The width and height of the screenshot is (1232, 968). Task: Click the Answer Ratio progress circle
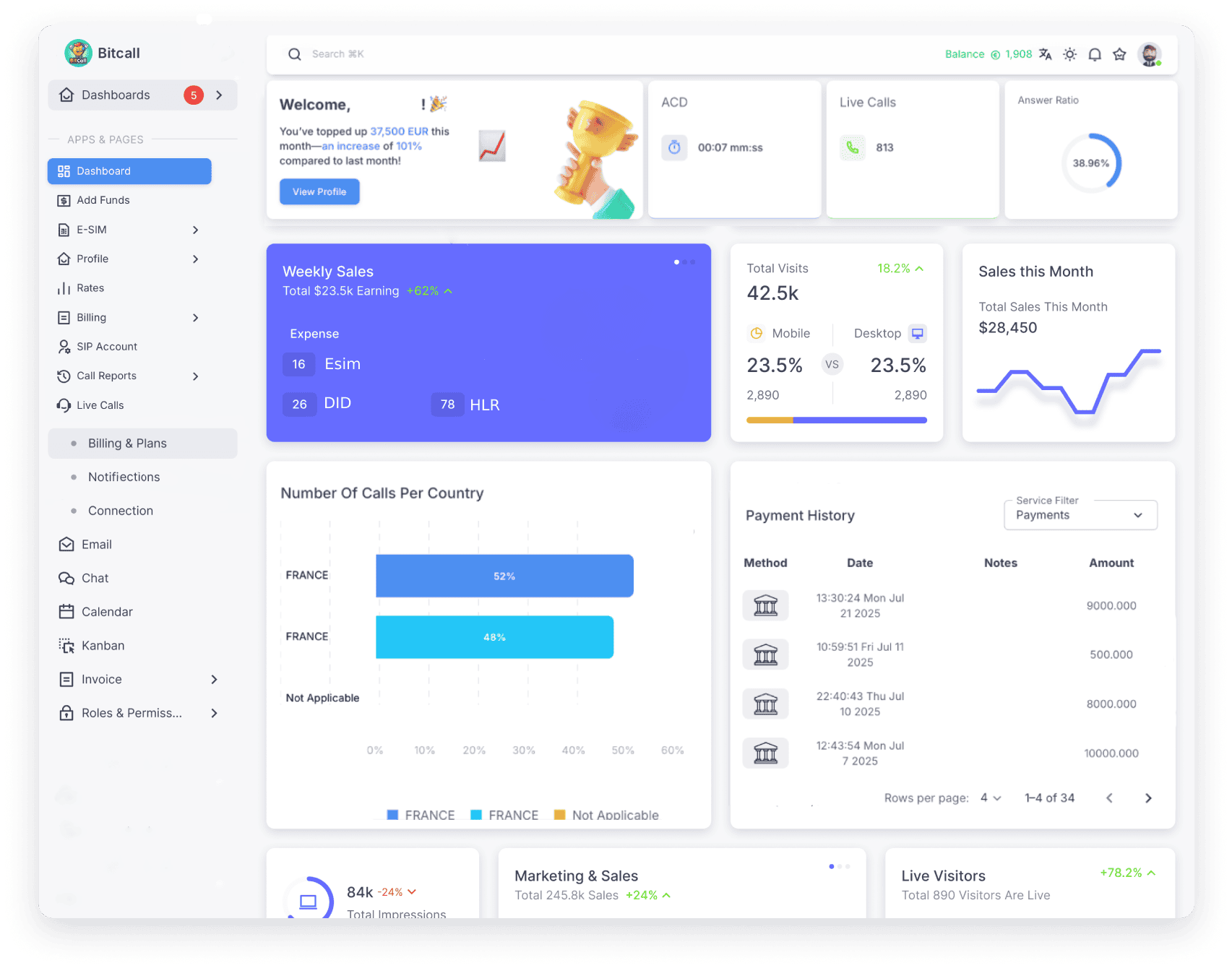1091,163
